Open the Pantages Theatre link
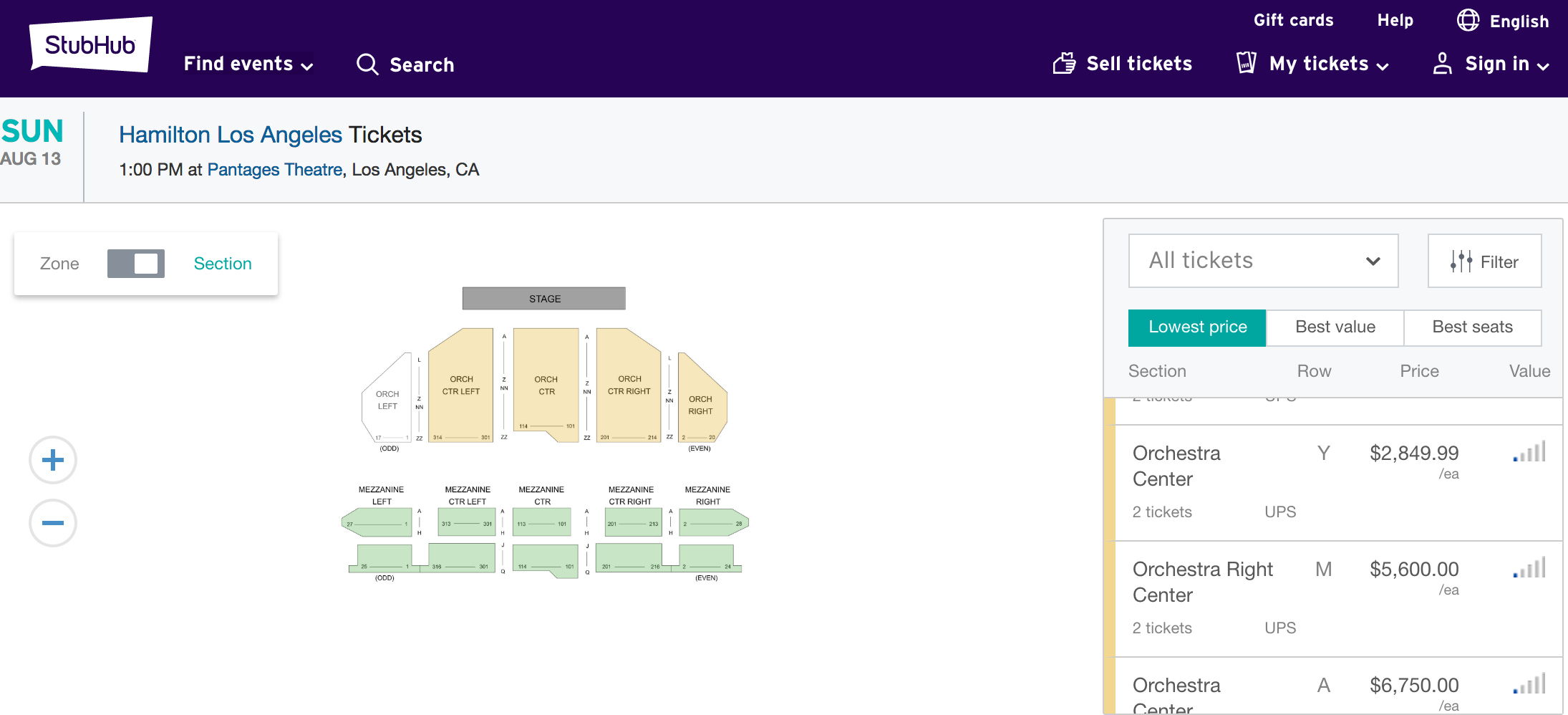 point(275,170)
